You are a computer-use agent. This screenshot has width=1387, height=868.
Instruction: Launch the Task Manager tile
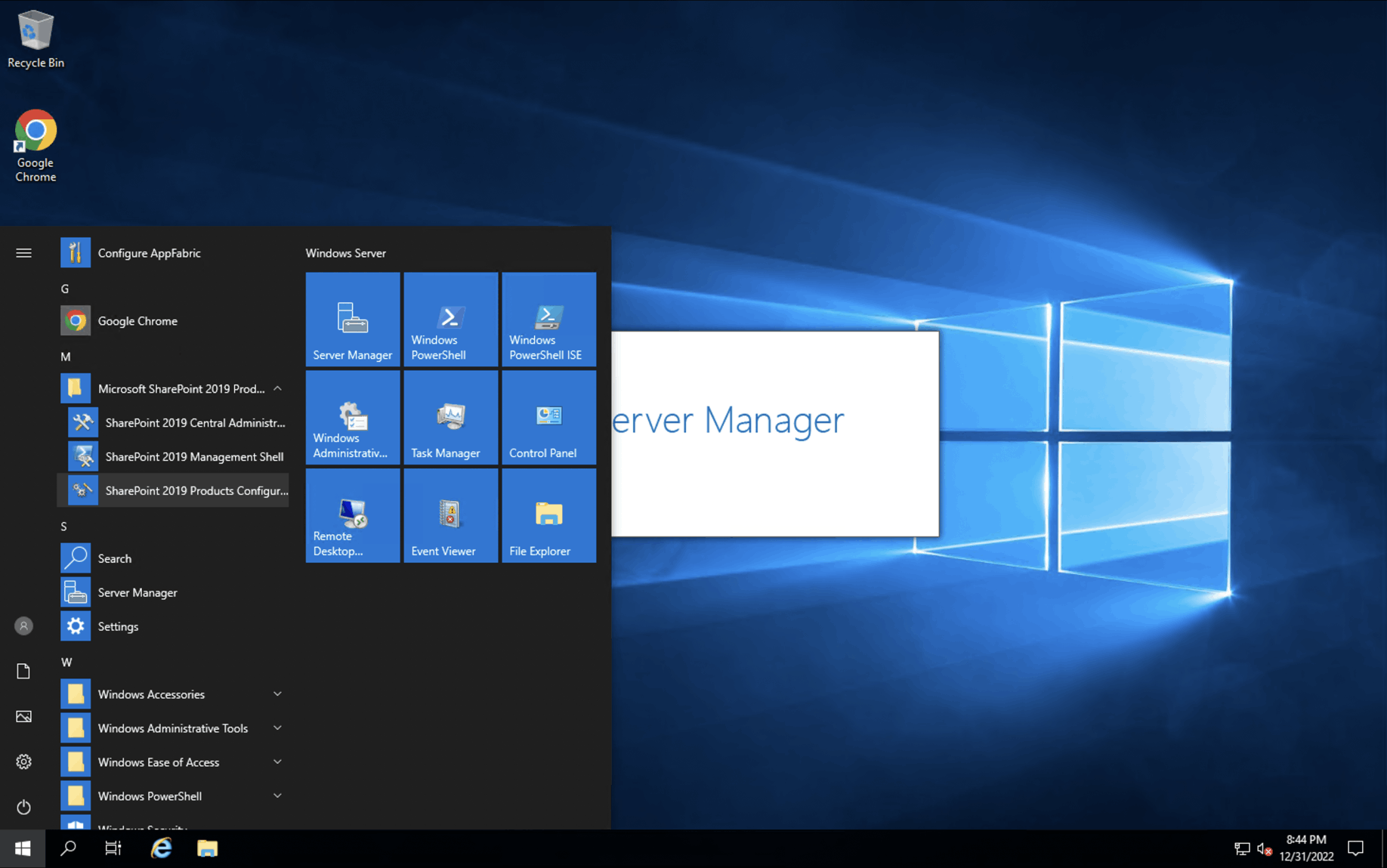pos(451,418)
